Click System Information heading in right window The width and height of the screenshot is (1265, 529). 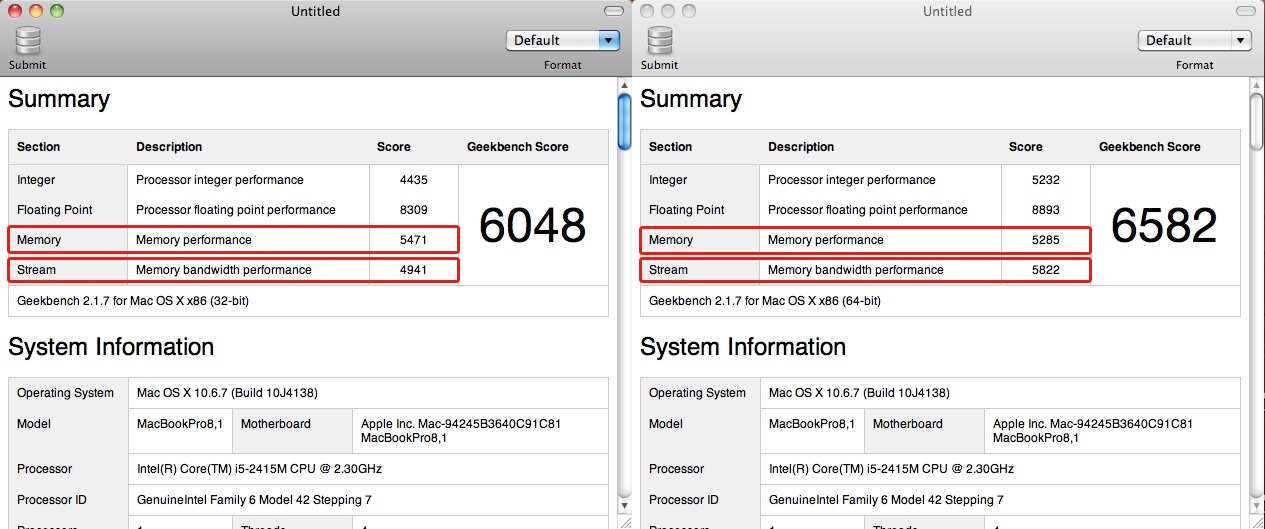tap(743, 347)
